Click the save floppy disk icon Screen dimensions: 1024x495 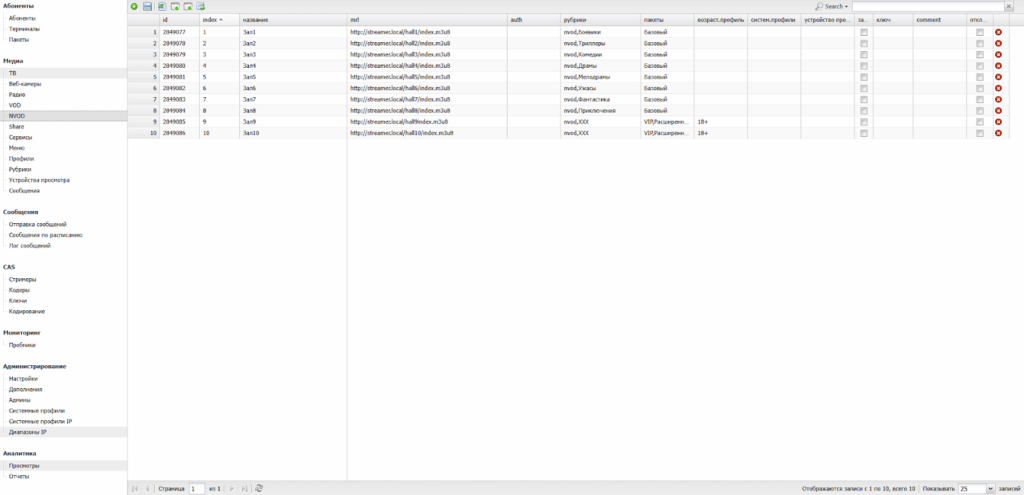(x=148, y=7)
